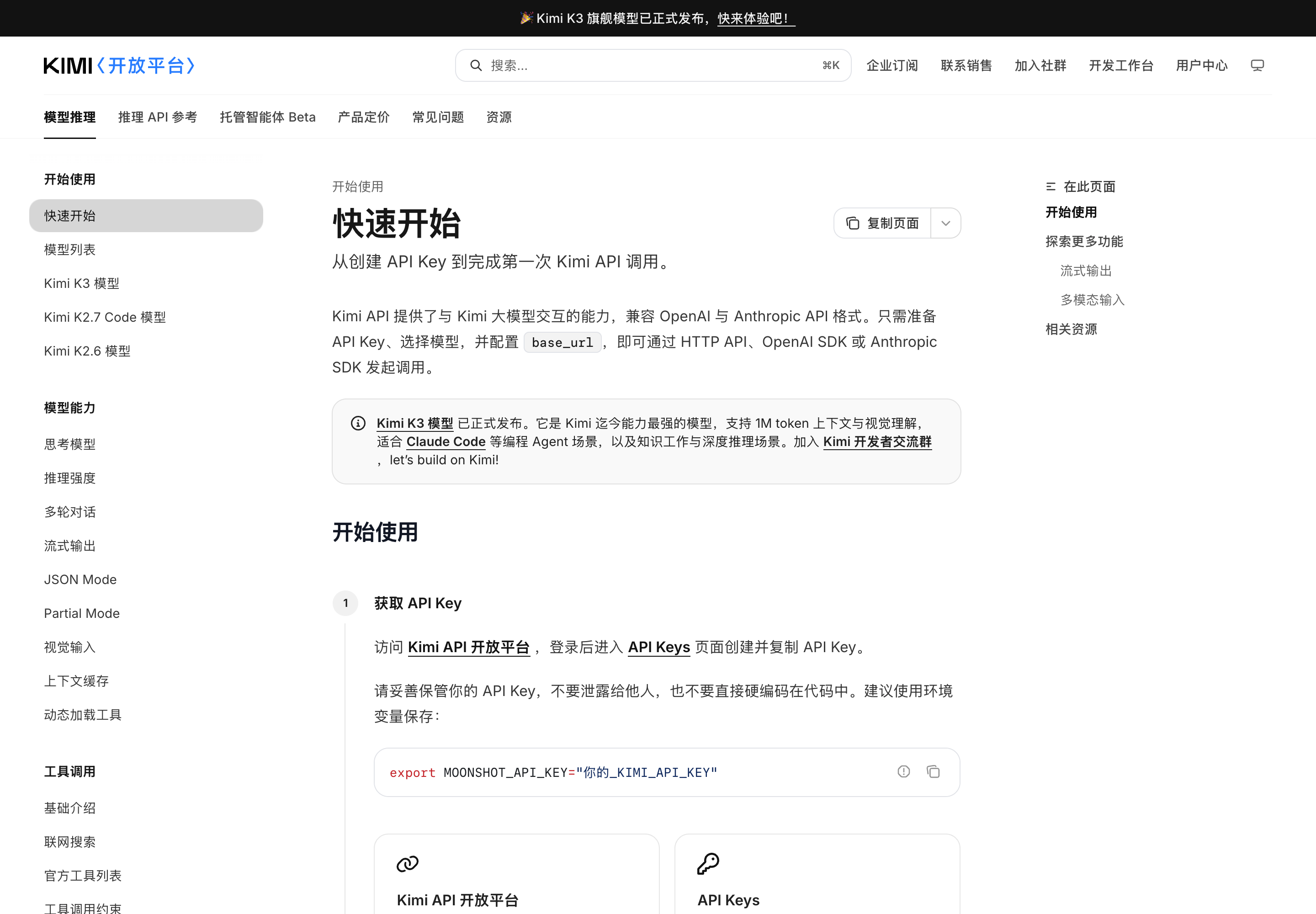
Task: Jump to 探索更多功能 in page outline
Action: (x=1084, y=241)
